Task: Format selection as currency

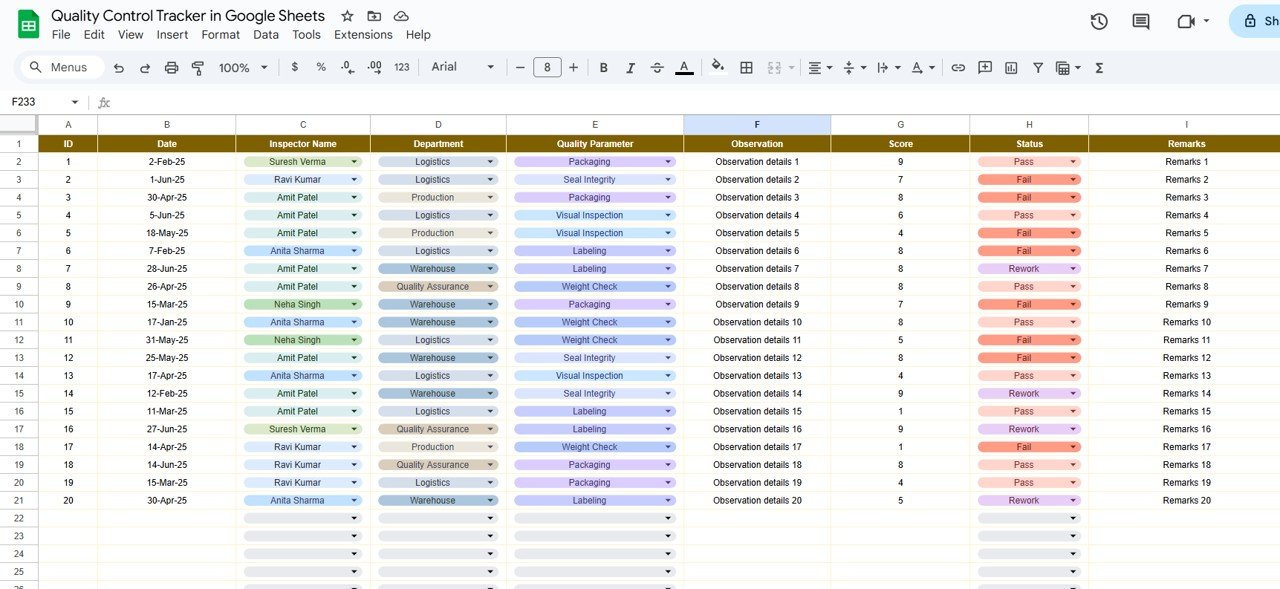Action: [294, 67]
